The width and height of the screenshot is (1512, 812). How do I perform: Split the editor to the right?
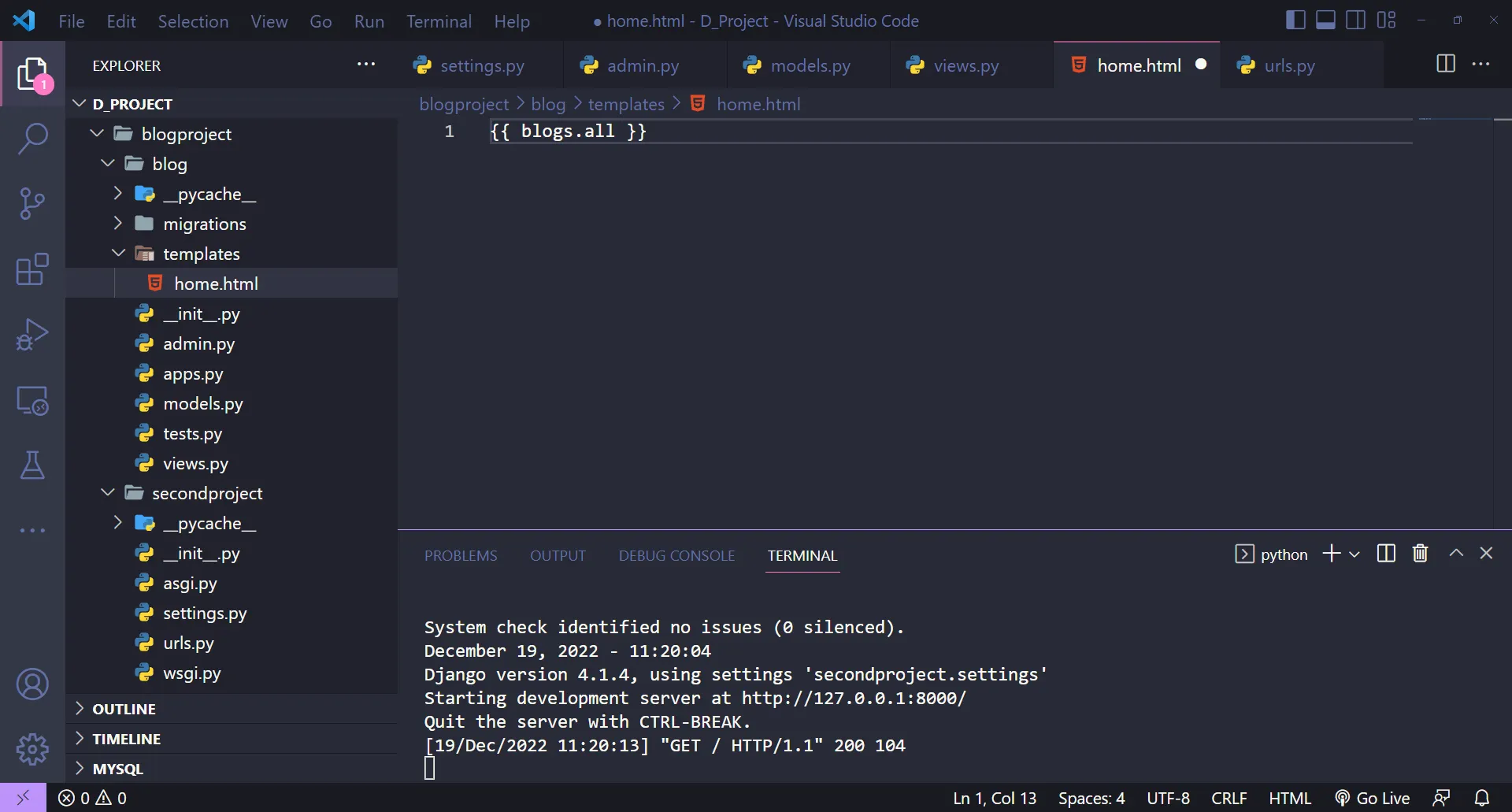[x=1446, y=64]
